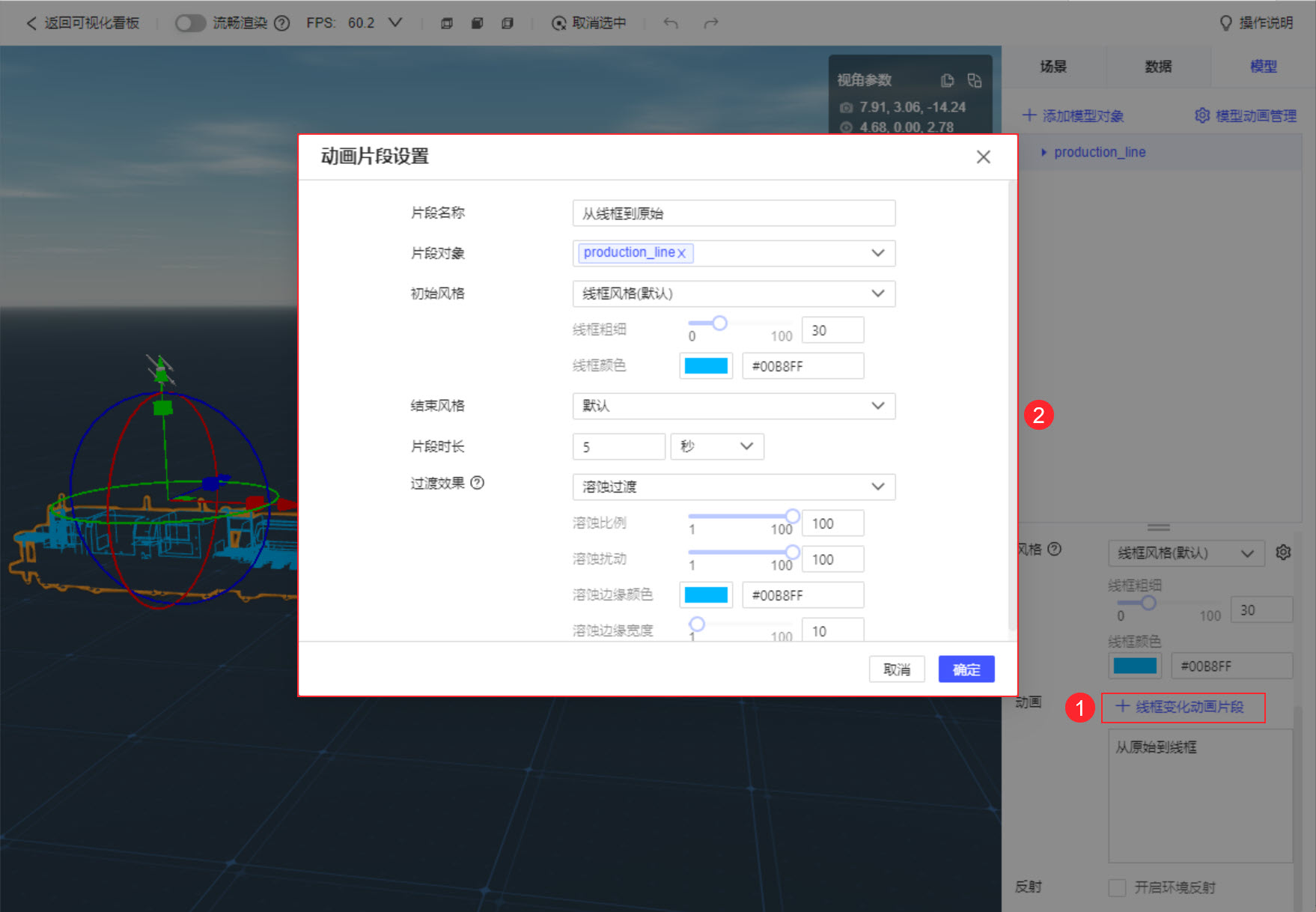Adjust the 溶蚀比例 slider
Screen dimensions: 1316x912
pyautogui.click(x=792, y=516)
